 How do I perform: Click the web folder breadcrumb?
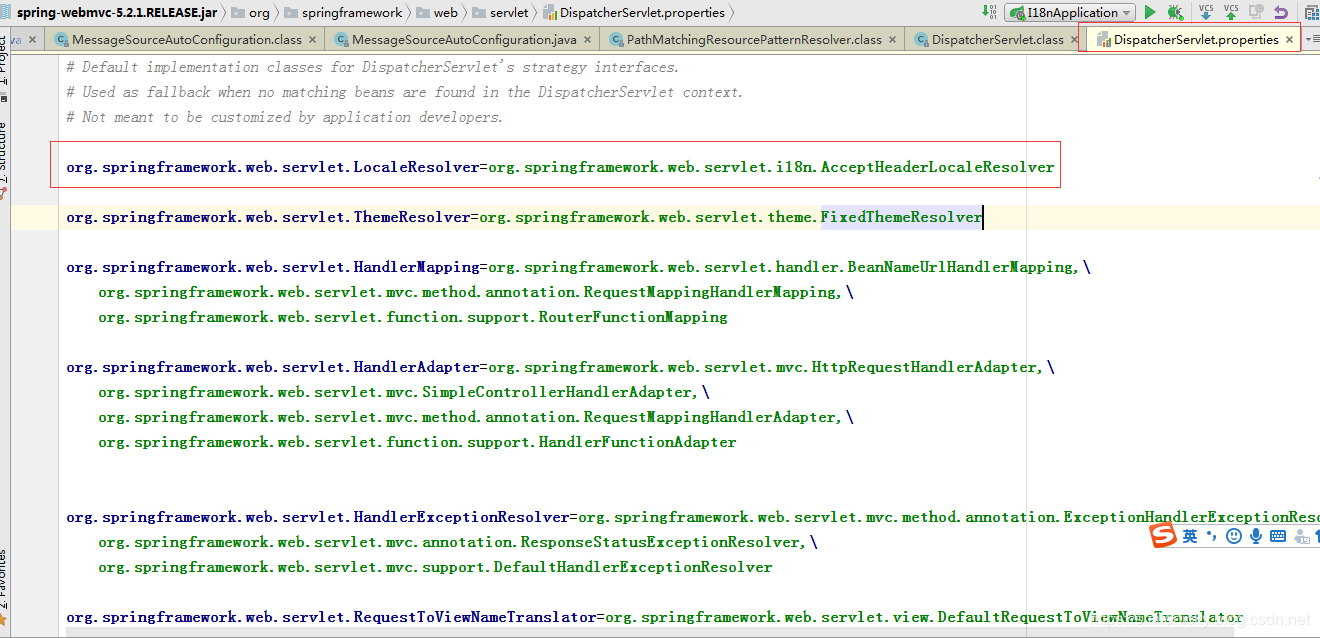point(437,12)
